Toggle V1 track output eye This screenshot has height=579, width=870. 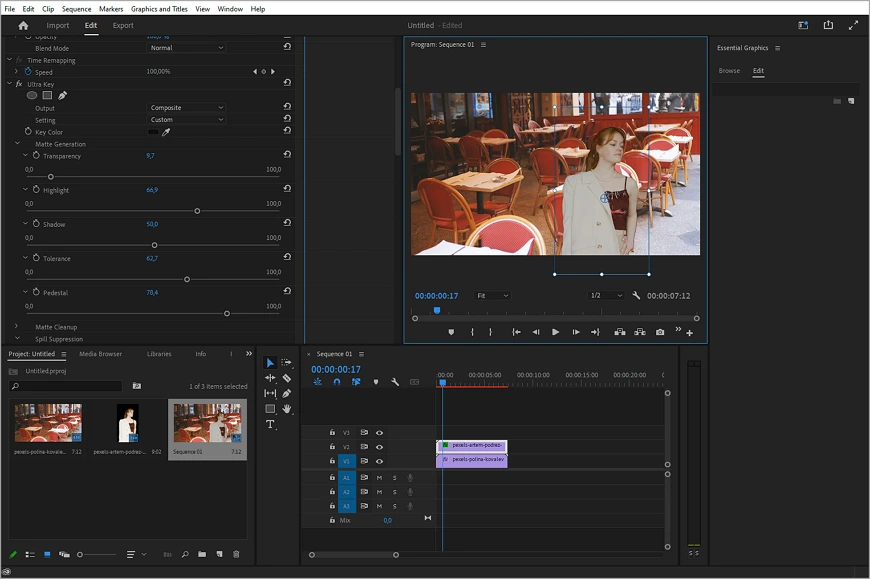pos(380,461)
